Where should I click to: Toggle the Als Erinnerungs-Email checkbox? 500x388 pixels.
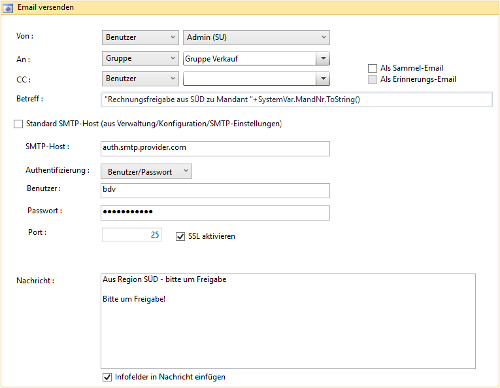(372, 79)
